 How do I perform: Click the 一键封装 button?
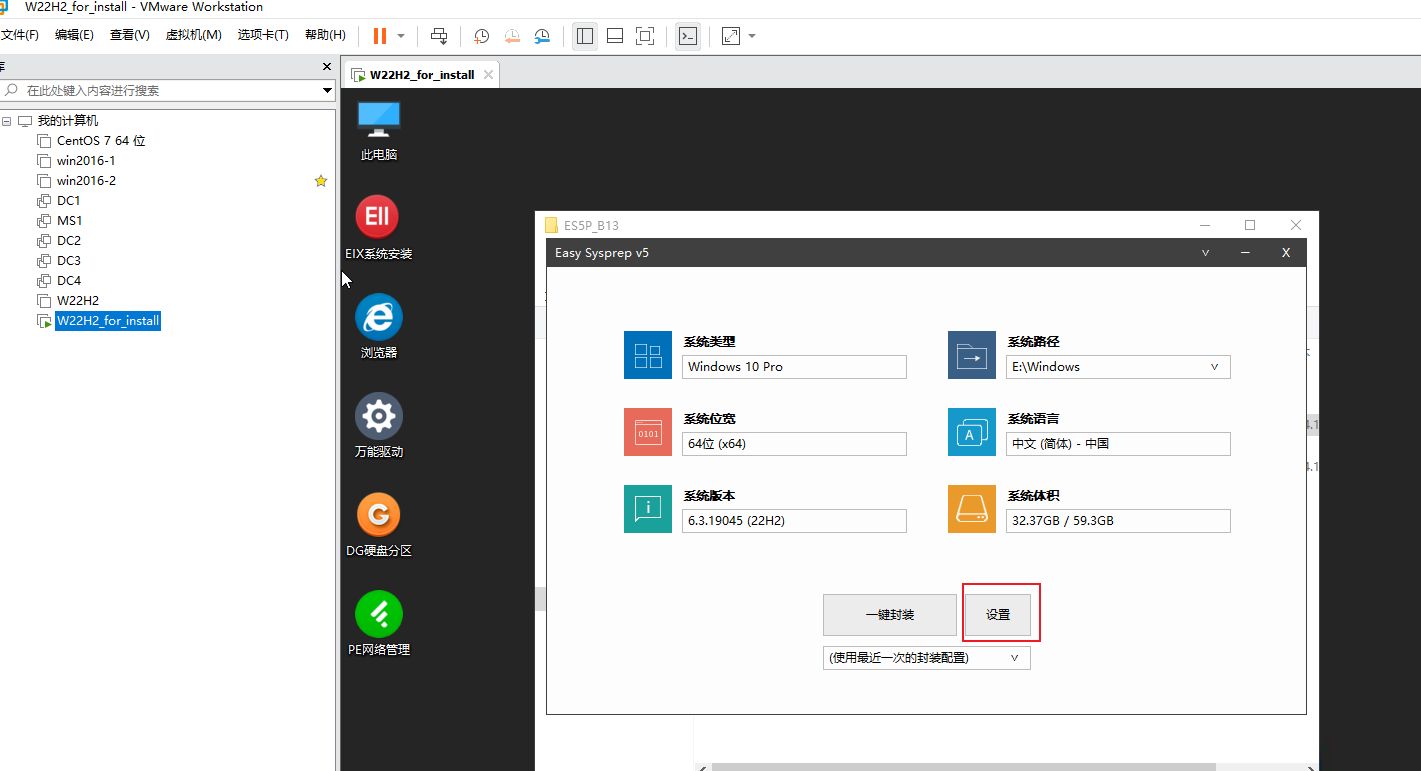pyautogui.click(x=889, y=615)
